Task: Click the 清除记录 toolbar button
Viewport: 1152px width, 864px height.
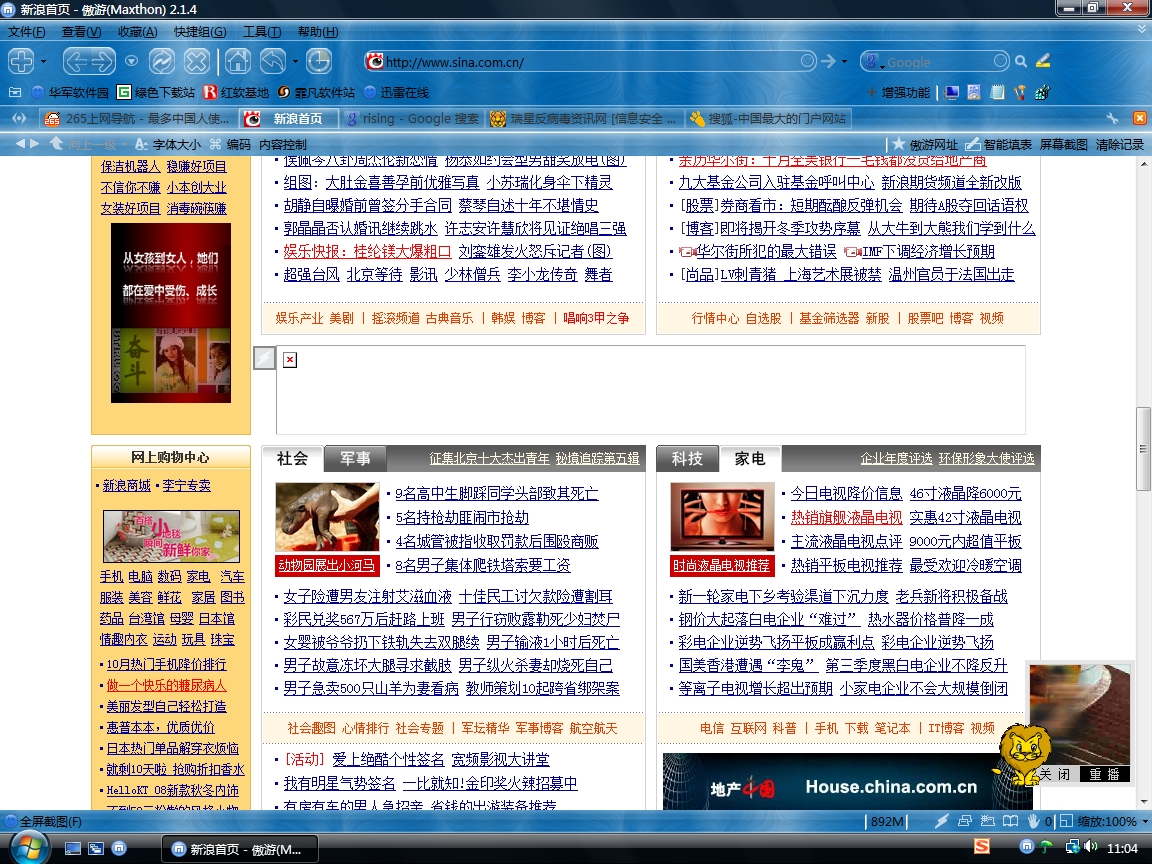Action: click(x=1120, y=145)
